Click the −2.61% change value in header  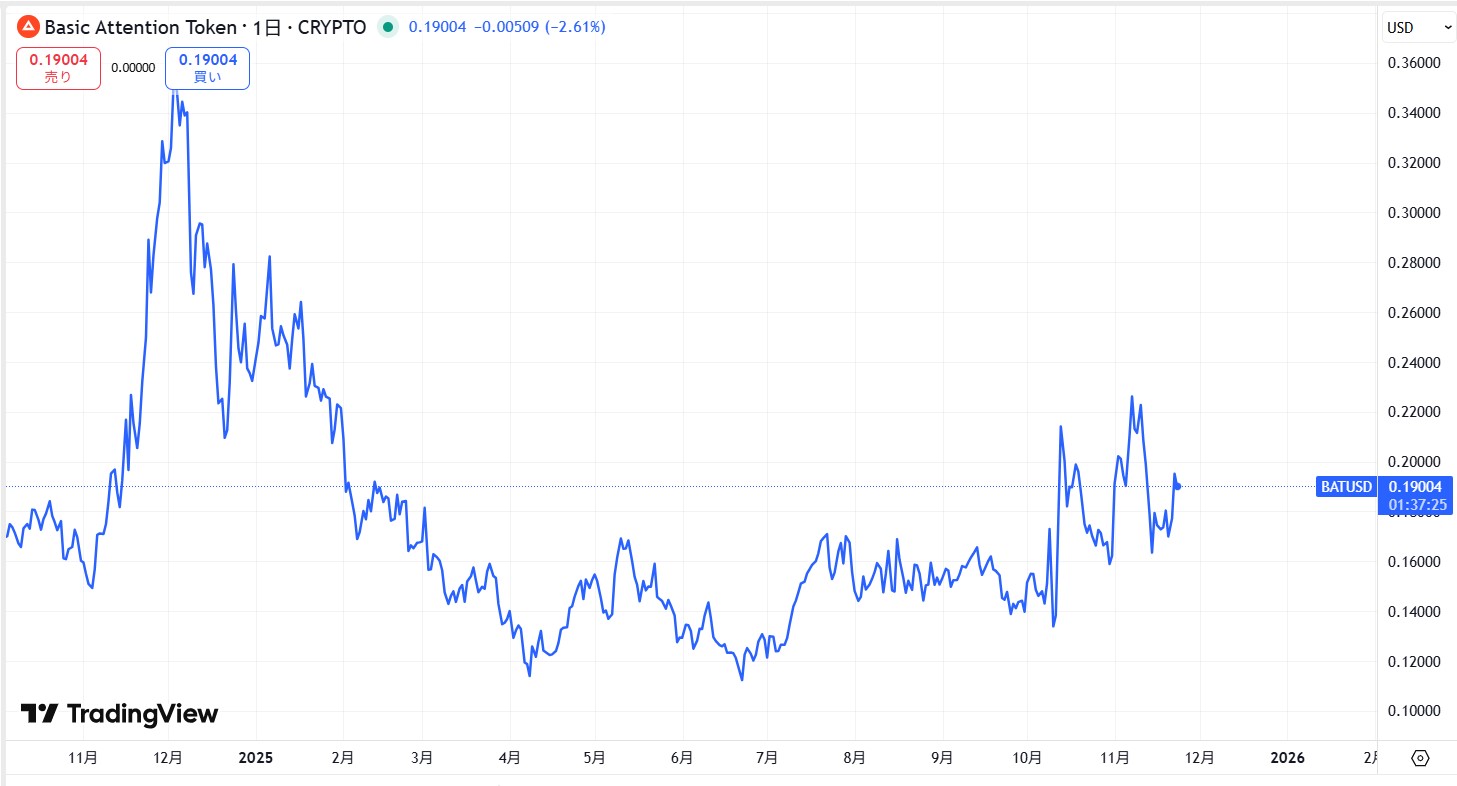(574, 27)
